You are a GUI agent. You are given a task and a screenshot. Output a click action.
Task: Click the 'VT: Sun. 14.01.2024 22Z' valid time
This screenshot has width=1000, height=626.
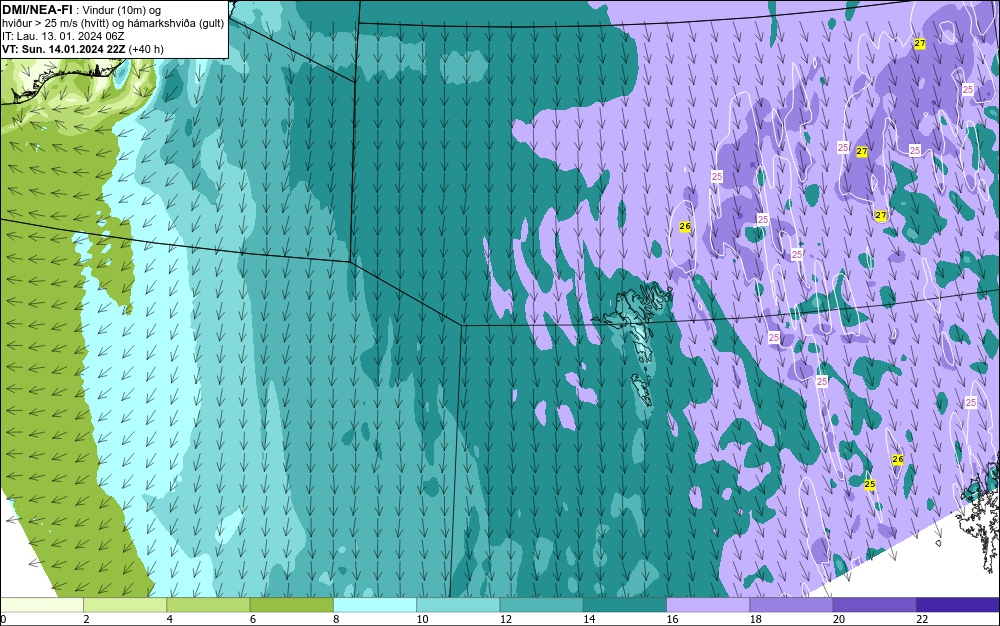tap(64, 49)
